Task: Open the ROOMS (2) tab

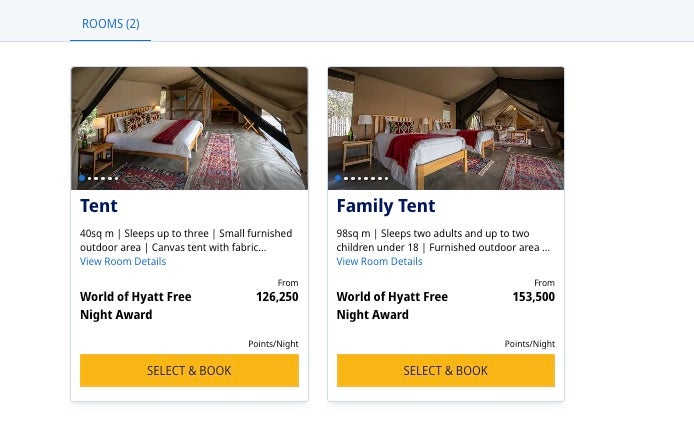Action: 110,23
